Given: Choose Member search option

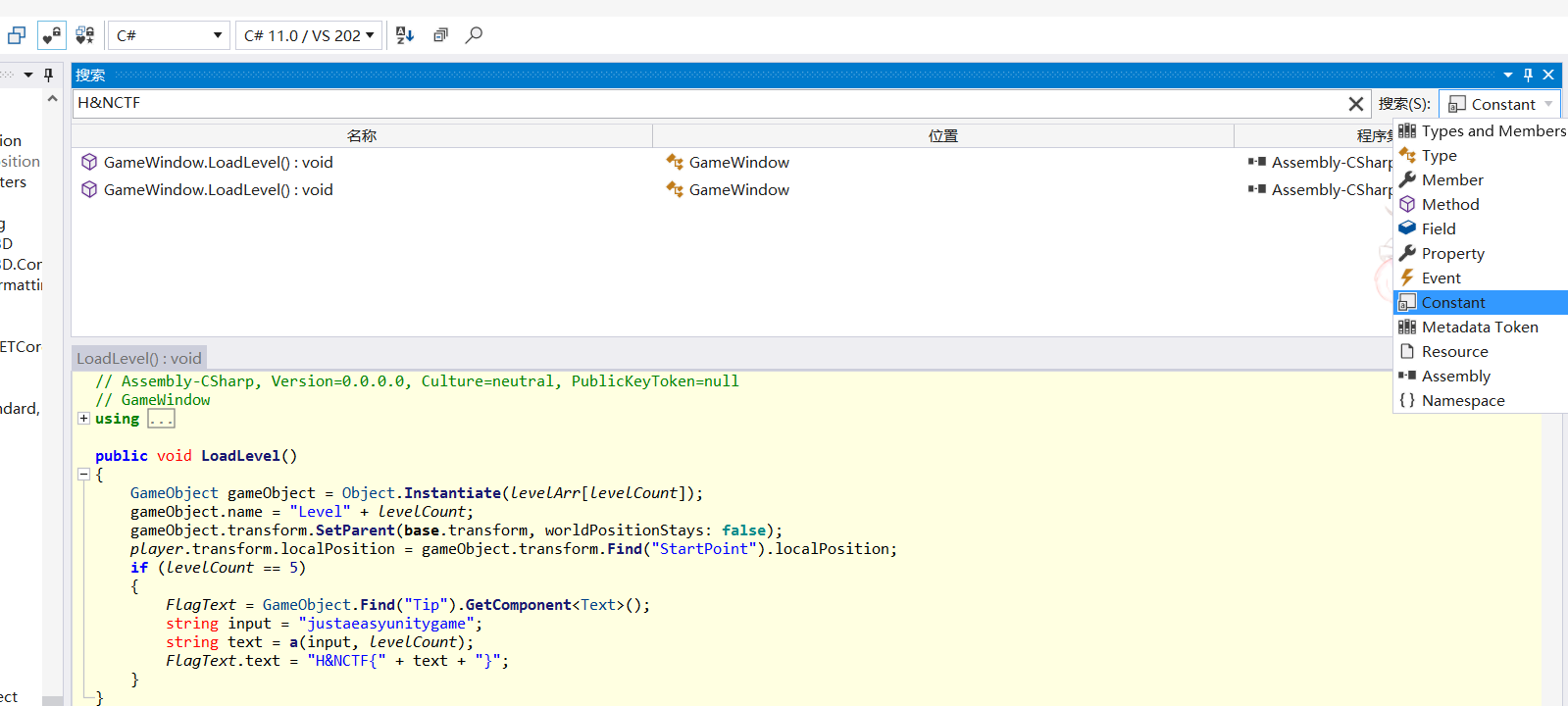Looking at the screenshot, I should pos(1481,179).
